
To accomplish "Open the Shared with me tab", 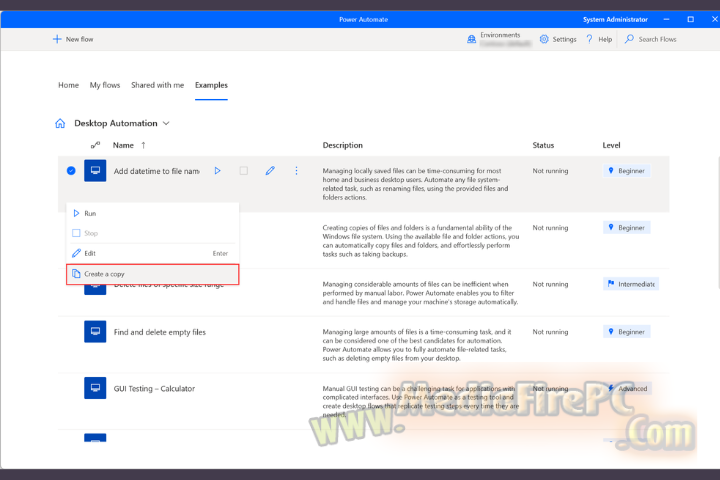I will point(158,85).
